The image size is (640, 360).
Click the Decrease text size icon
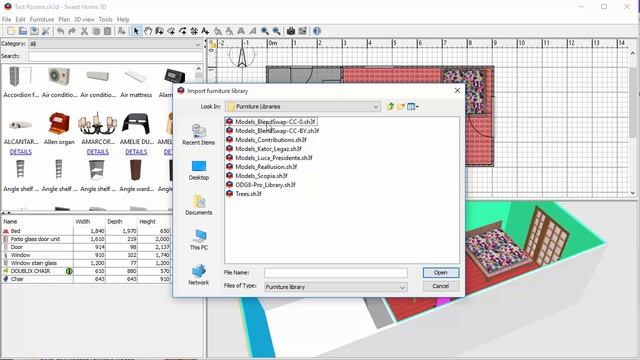coord(229,31)
